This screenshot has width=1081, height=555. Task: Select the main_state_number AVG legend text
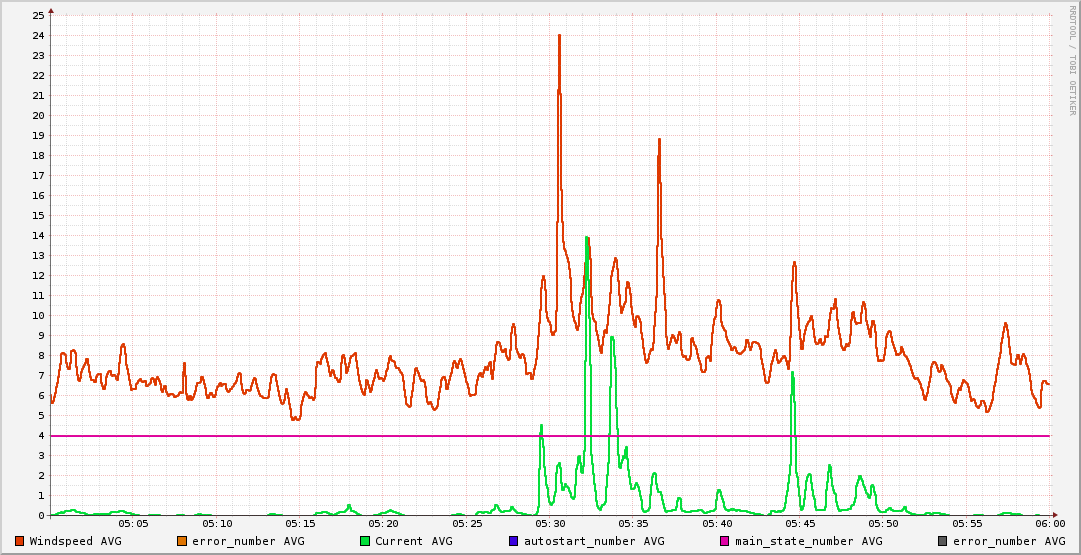808,541
